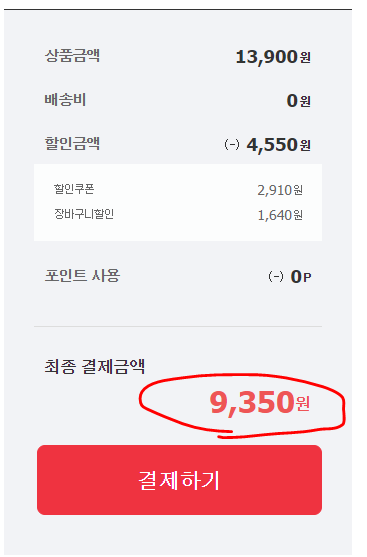
Task: Click the 2,910원 coupon discount value
Action: (280, 190)
